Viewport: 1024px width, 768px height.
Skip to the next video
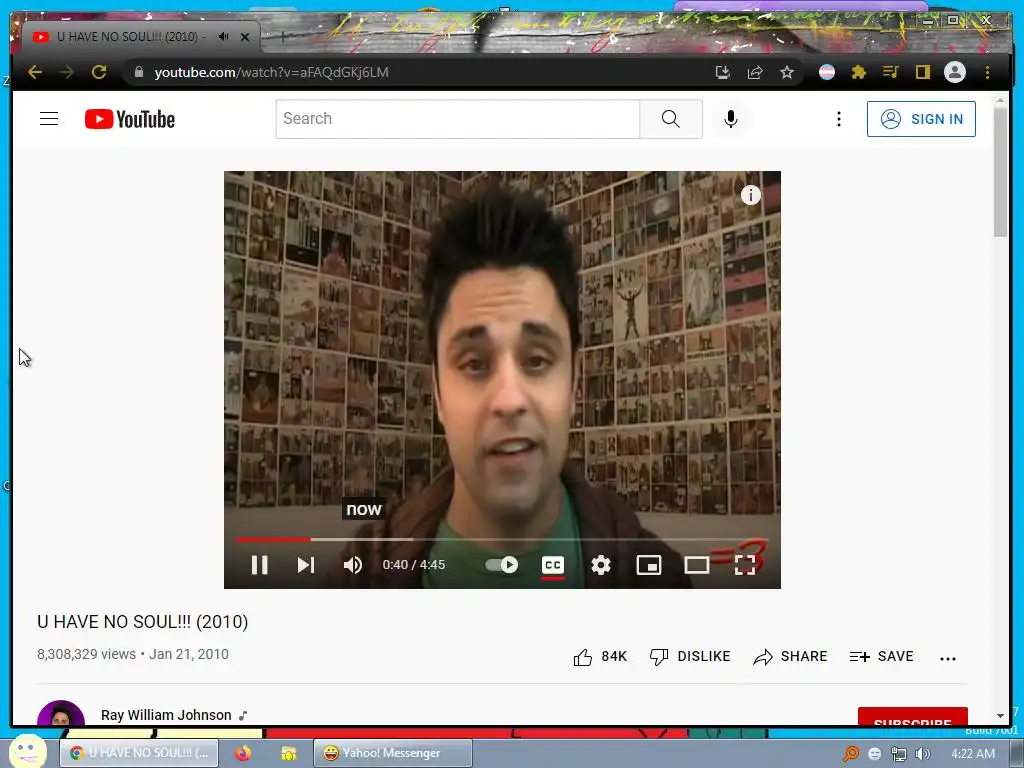(x=306, y=565)
